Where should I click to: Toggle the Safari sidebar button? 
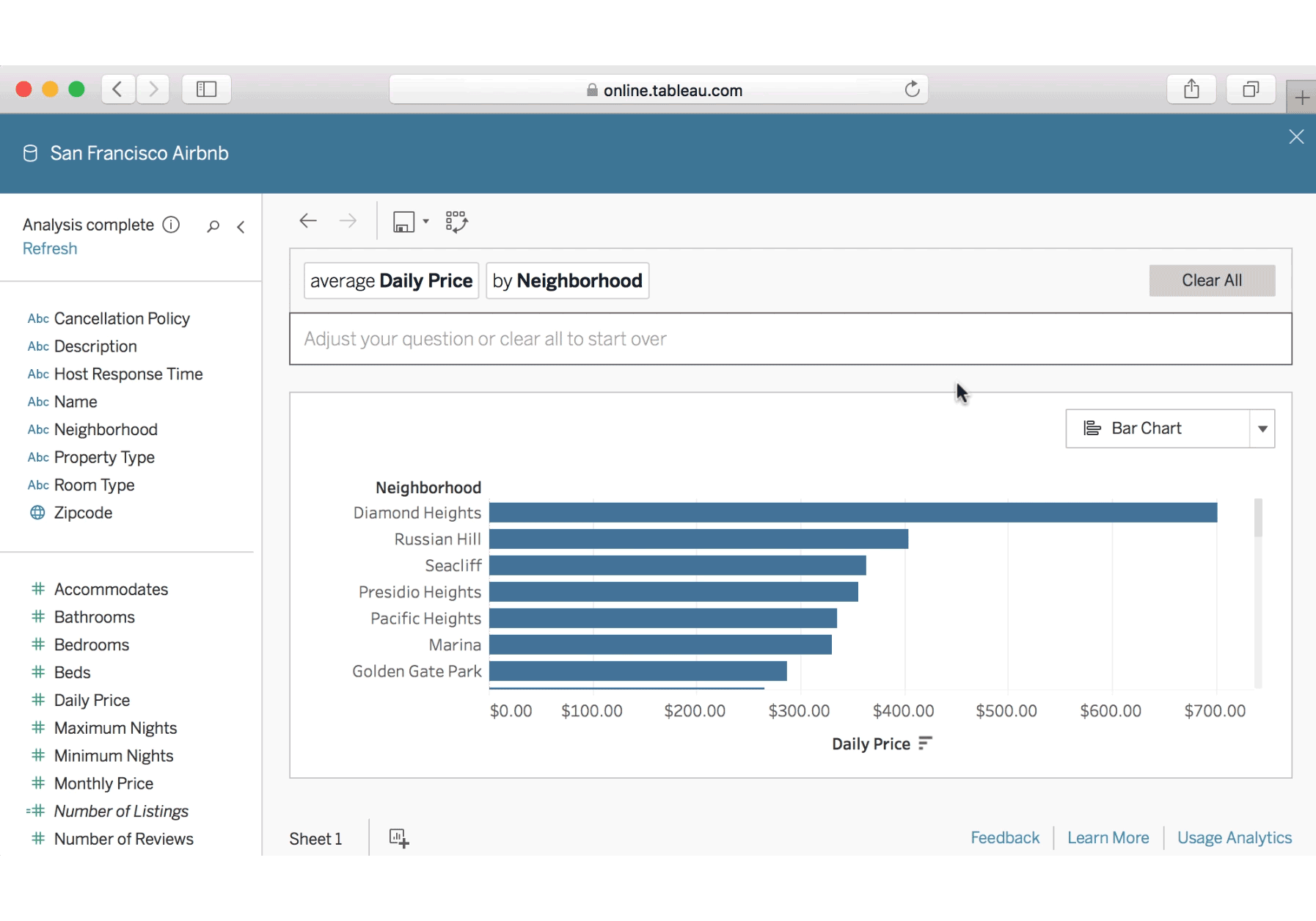click(207, 90)
